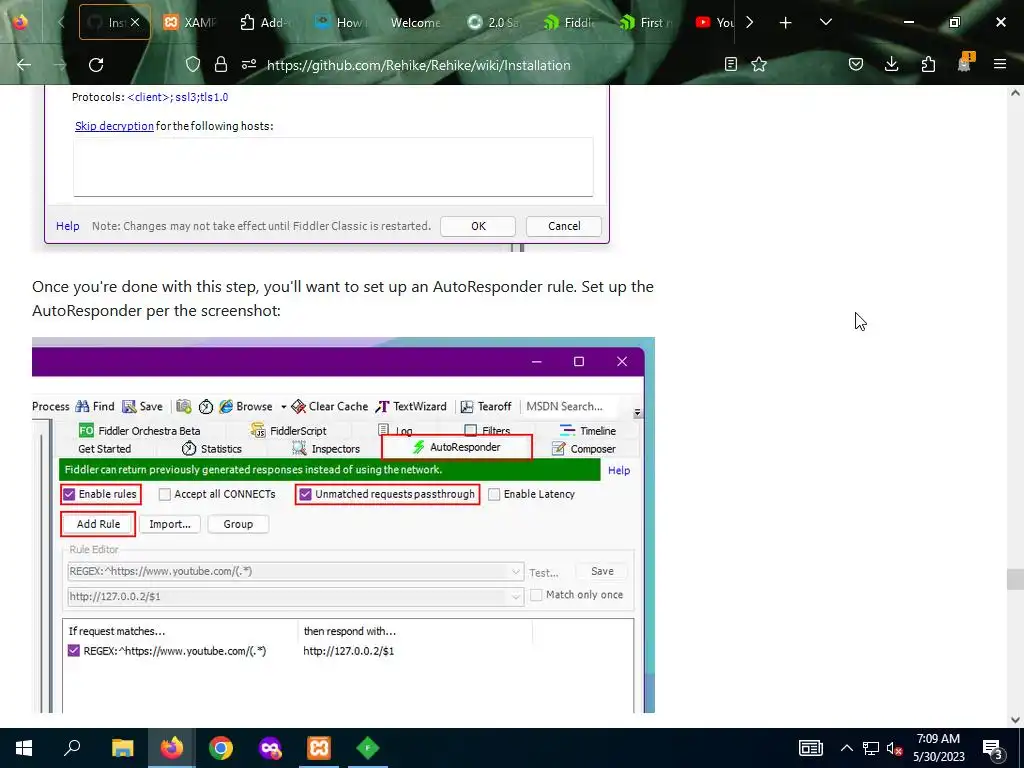Click the Add Rule button
This screenshot has height=768, width=1024.
[99, 524]
